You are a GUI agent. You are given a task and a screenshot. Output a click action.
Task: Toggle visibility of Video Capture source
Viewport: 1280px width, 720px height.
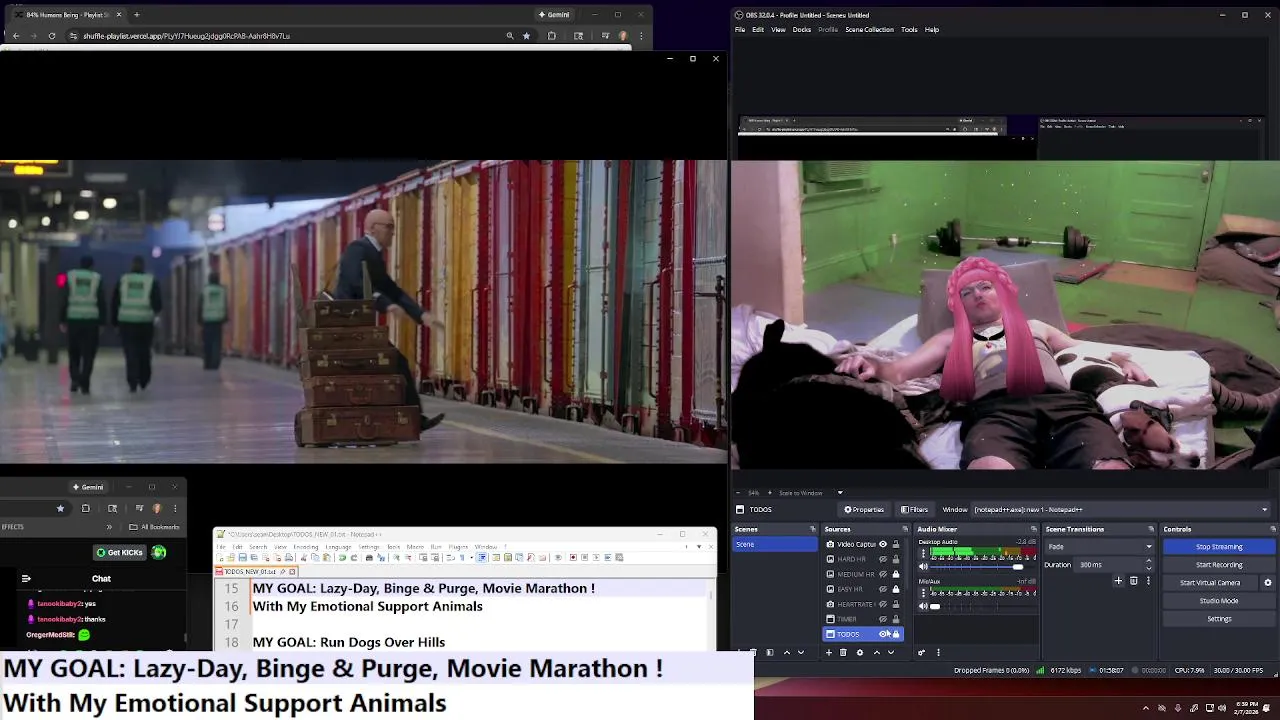[883, 544]
